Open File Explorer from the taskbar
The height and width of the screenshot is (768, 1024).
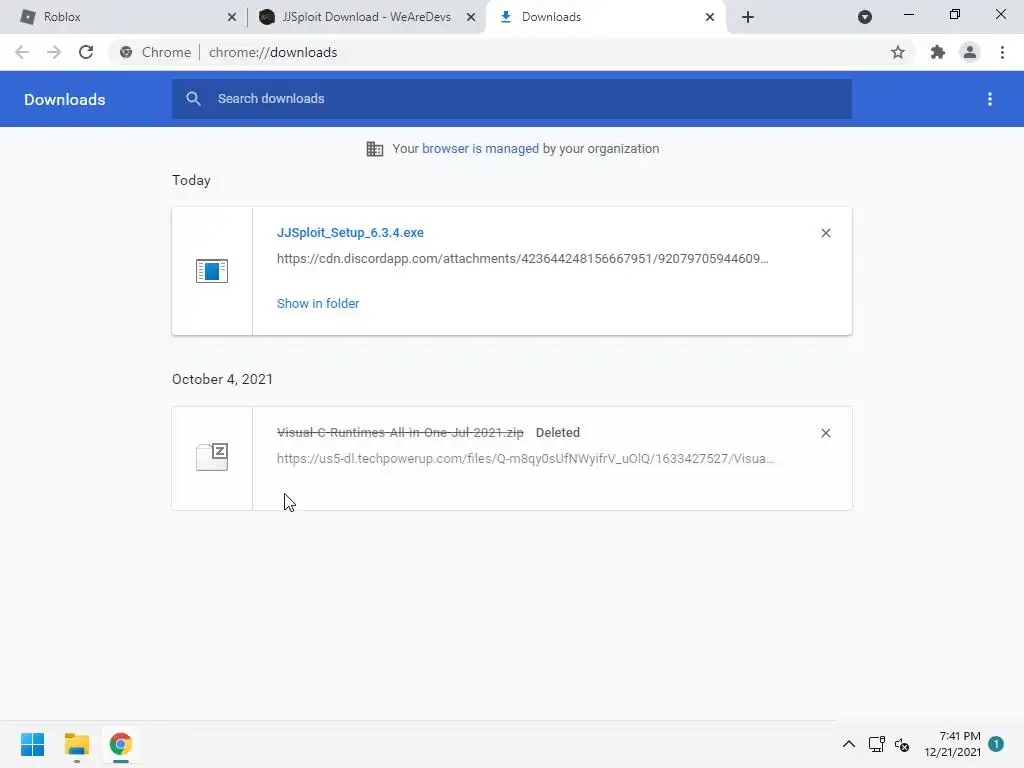click(x=76, y=744)
